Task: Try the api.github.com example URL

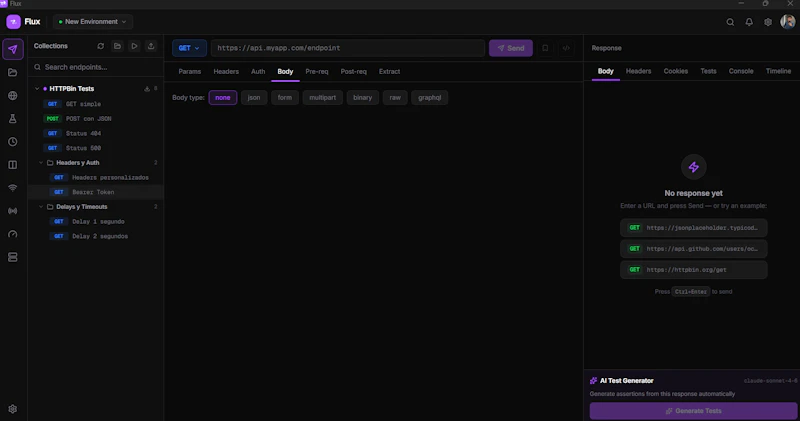Action: point(693,249)
